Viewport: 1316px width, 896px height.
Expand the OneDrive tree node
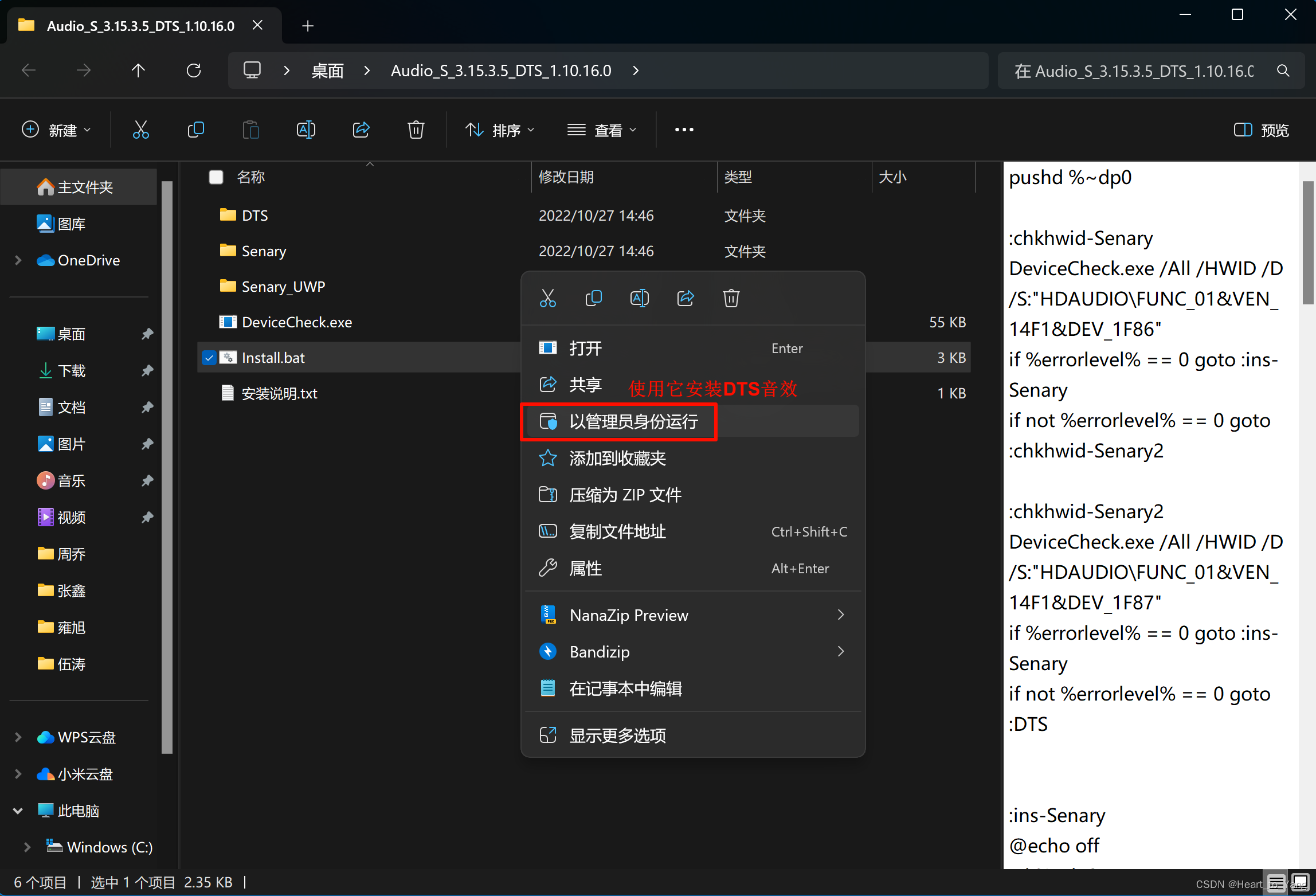click(18, 260)
